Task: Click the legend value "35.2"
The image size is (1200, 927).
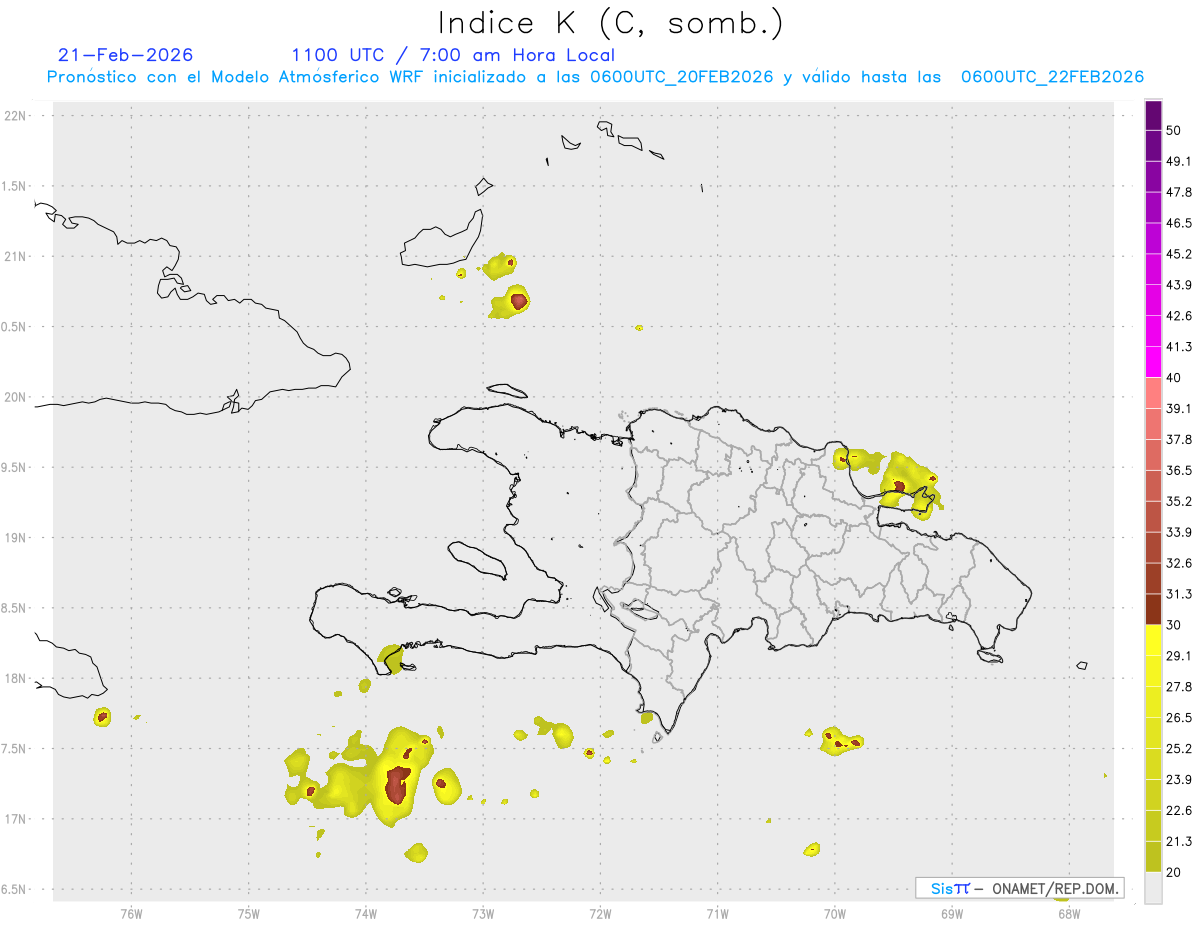Action: [x=1179, y=501]
